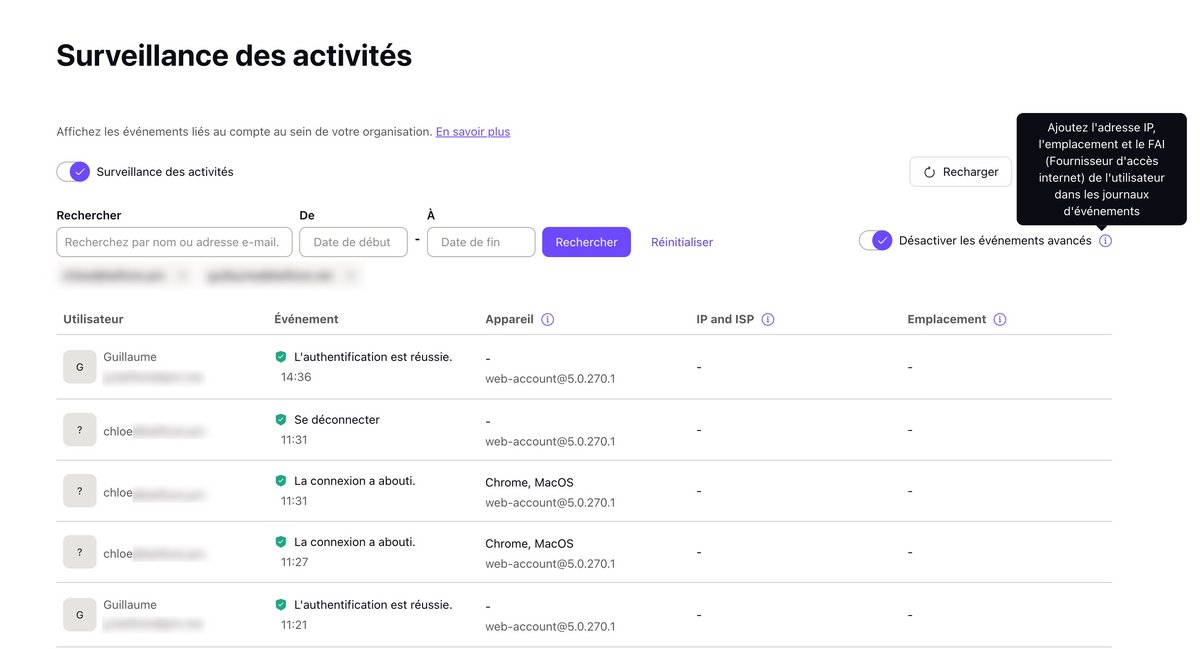
Task: Click the Emplacement header text
Action: [947, 320]
